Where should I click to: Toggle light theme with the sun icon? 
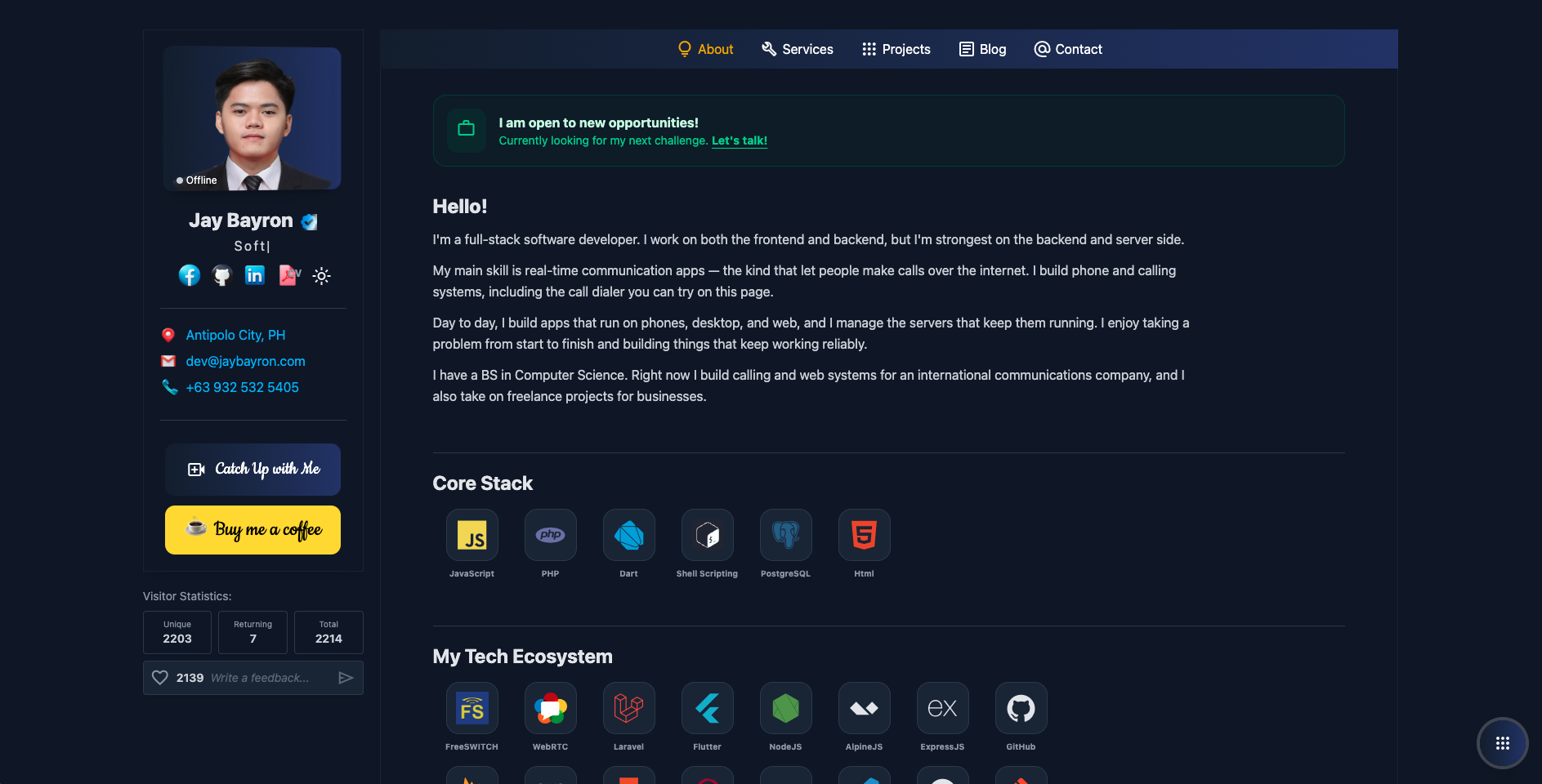322,276
